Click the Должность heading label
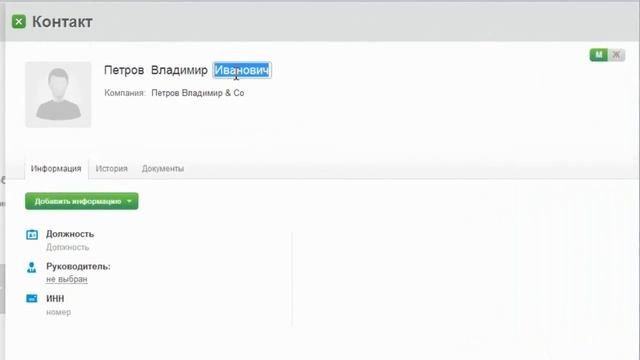The height and width of the screenshot is (360, 640). click(70, 234)
